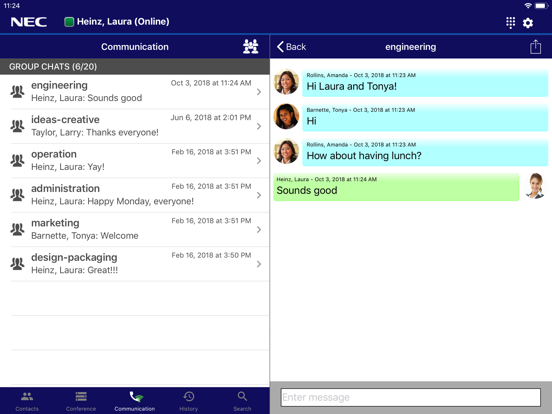Tap the share icon in engineering chat
The width and height of the screenshot is (552, 414).
(535, 46)
